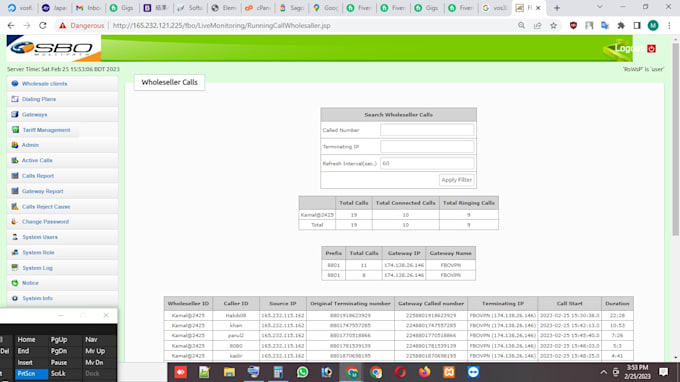Click the PgUp key on on-screen keyboard
680x382 pixels.
[x=59, y=340]
